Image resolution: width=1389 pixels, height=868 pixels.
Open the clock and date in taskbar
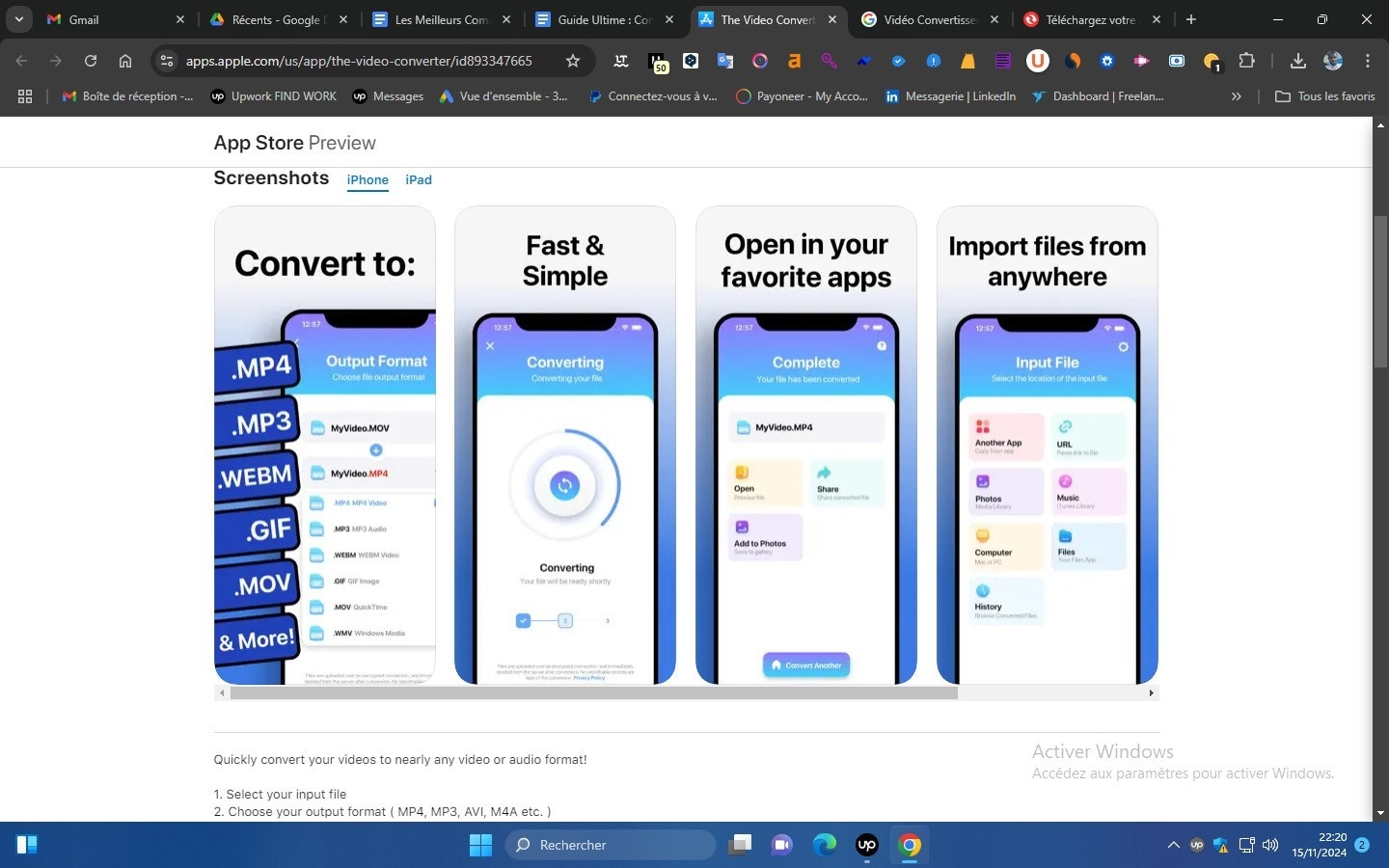[1320, 845]
